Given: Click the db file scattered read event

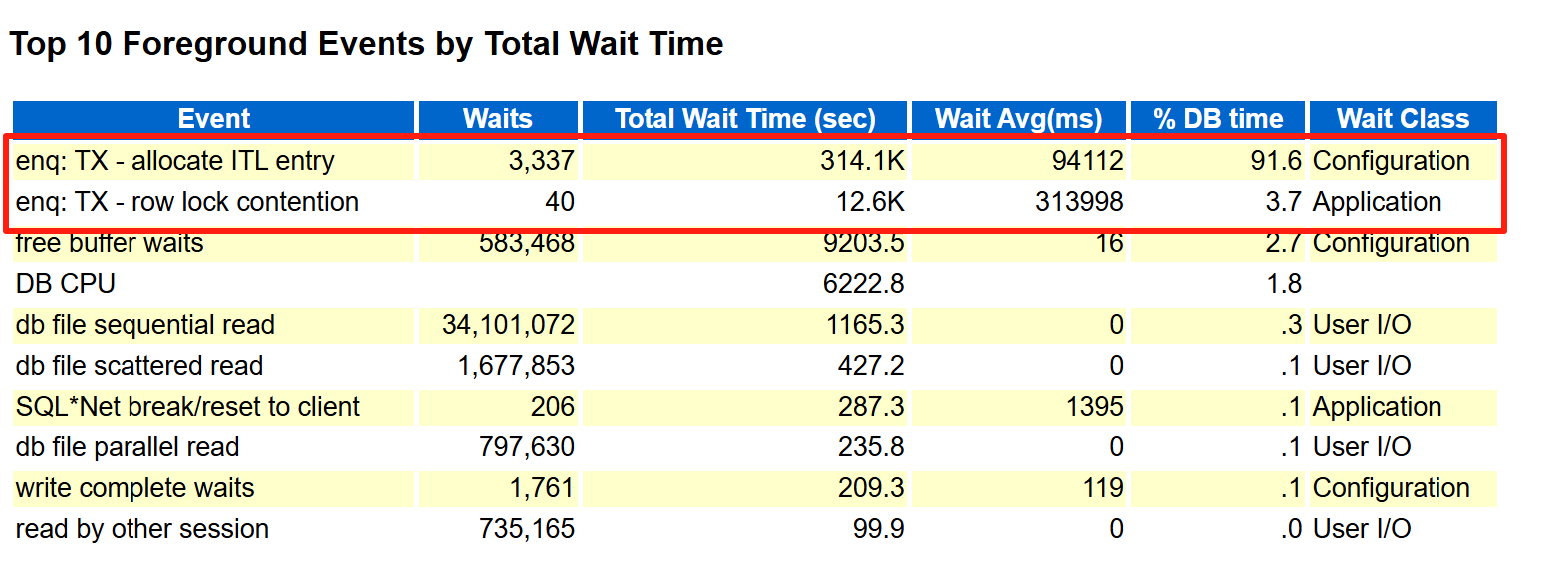Looking at the screenshot, I should tap(139, 366).
